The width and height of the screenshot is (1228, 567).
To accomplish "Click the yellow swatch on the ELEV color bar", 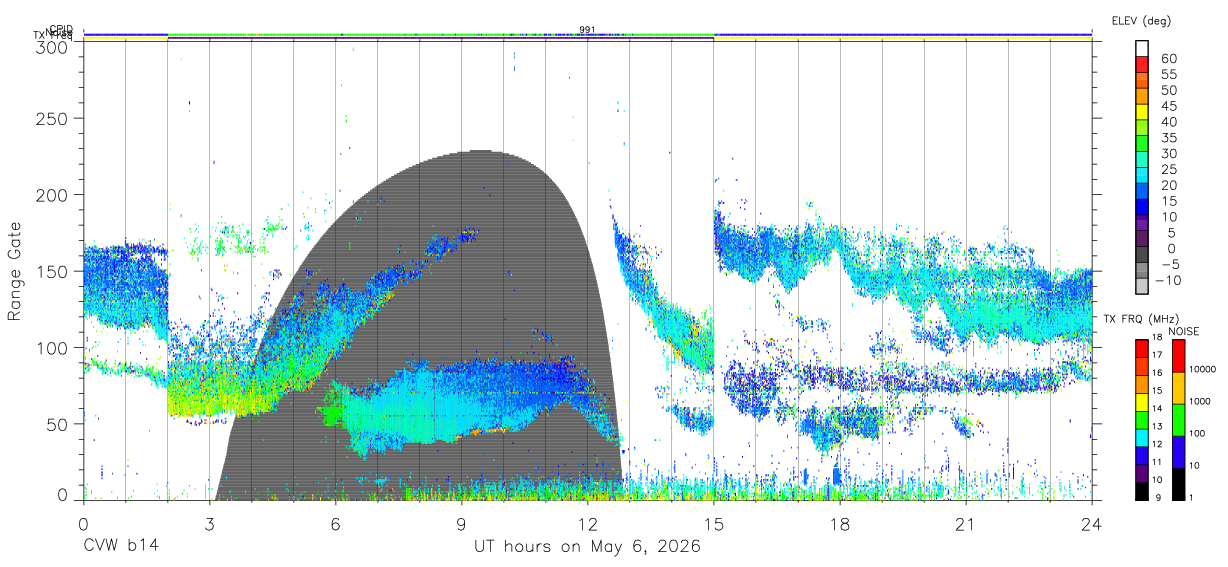I will (x=1142, y=112).
